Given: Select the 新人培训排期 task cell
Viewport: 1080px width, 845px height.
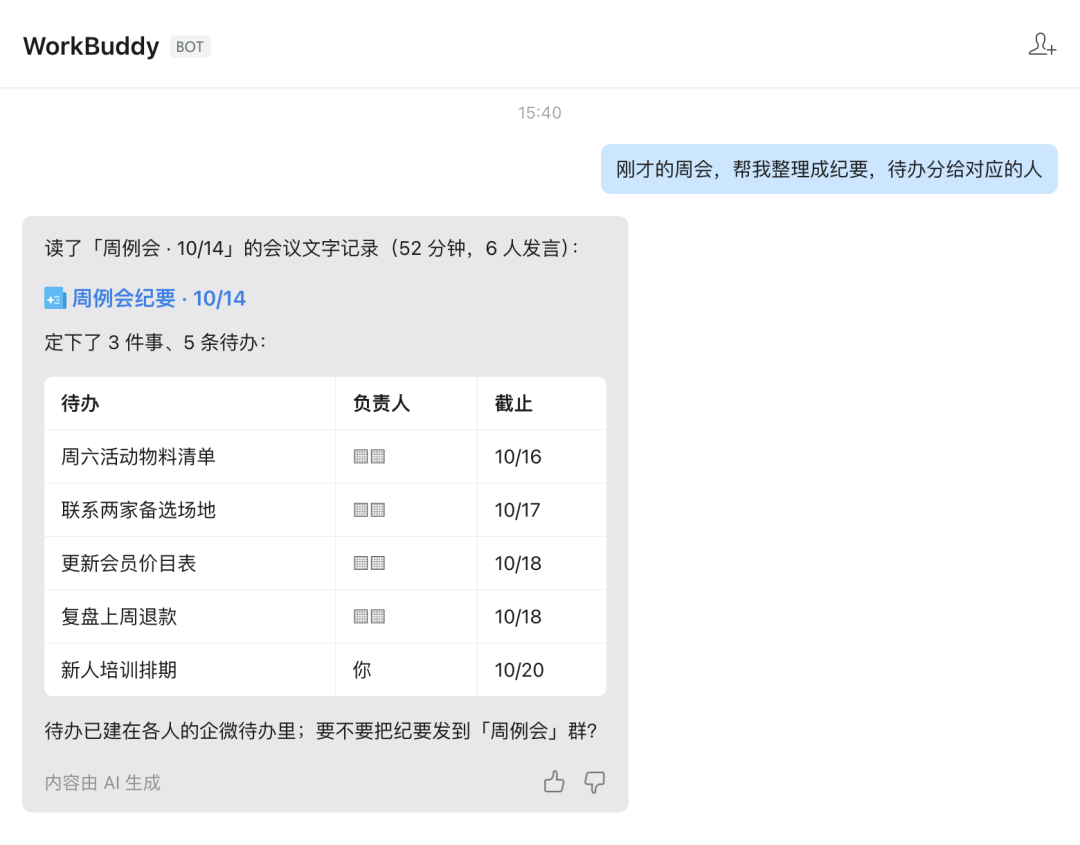Looking at the screenshot, I should click(189, 670).
